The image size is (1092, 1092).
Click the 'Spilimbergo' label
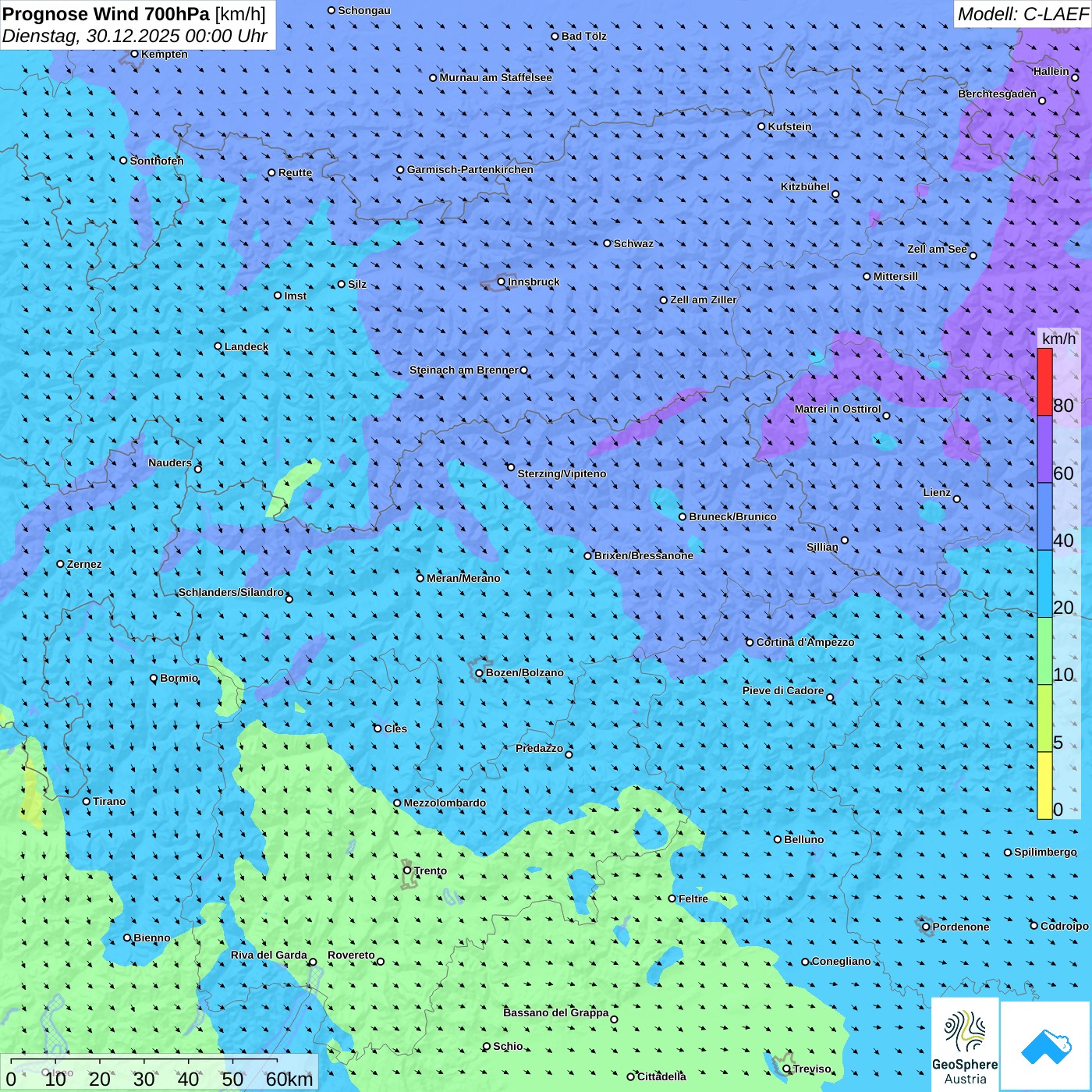pyautogui.click(x=1045, y=852)
